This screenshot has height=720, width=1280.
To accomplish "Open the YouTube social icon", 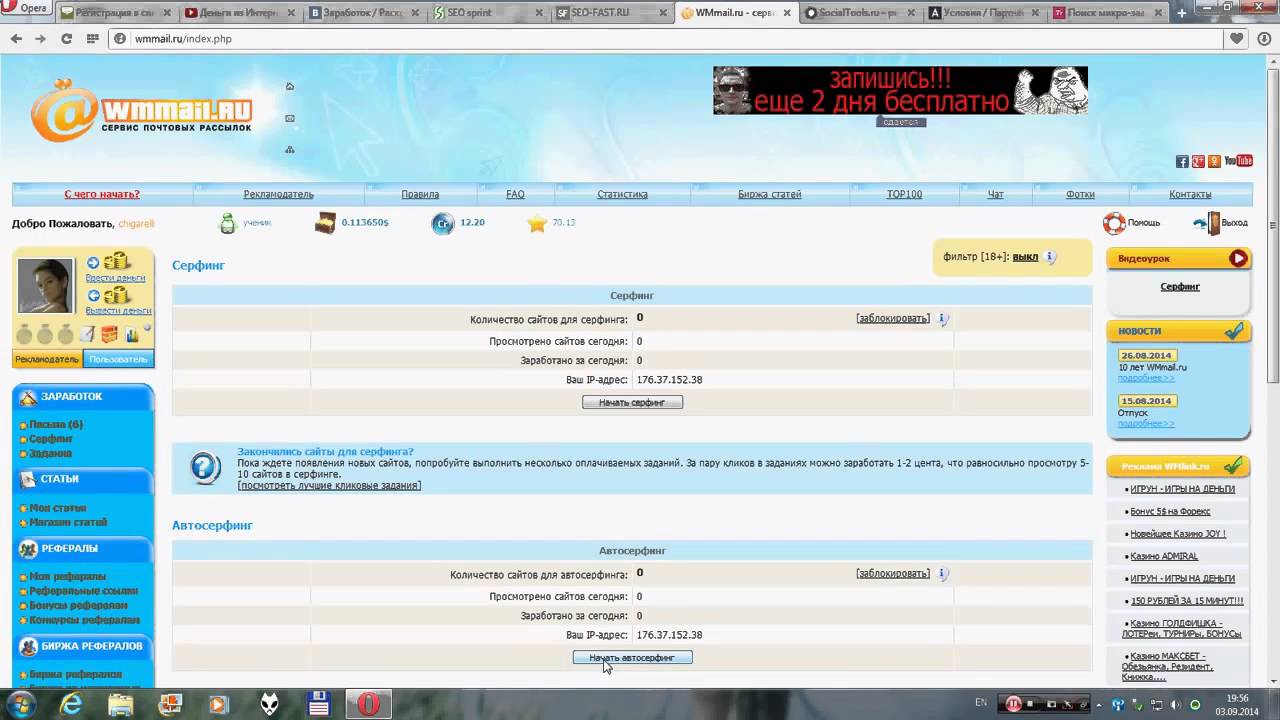I will [x=1238, y=161].
